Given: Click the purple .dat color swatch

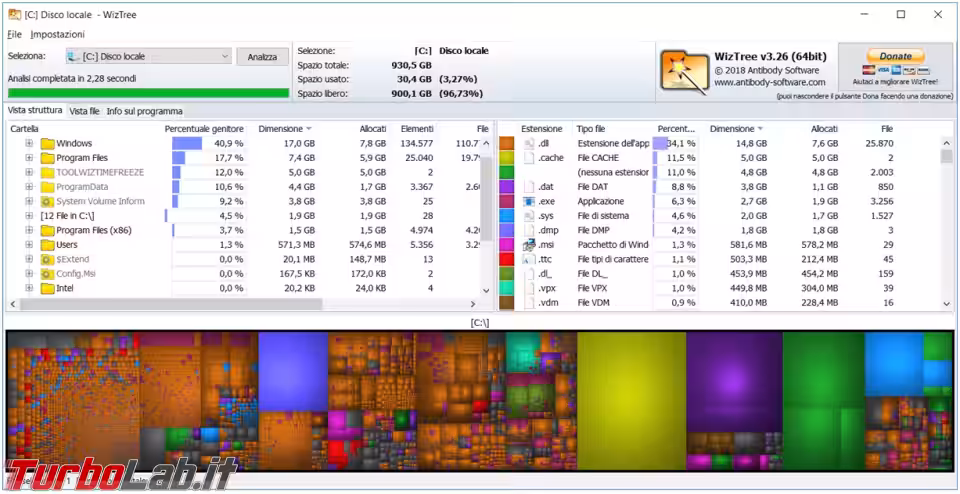Looking at the screenshot, I should (x=506, y=187).
